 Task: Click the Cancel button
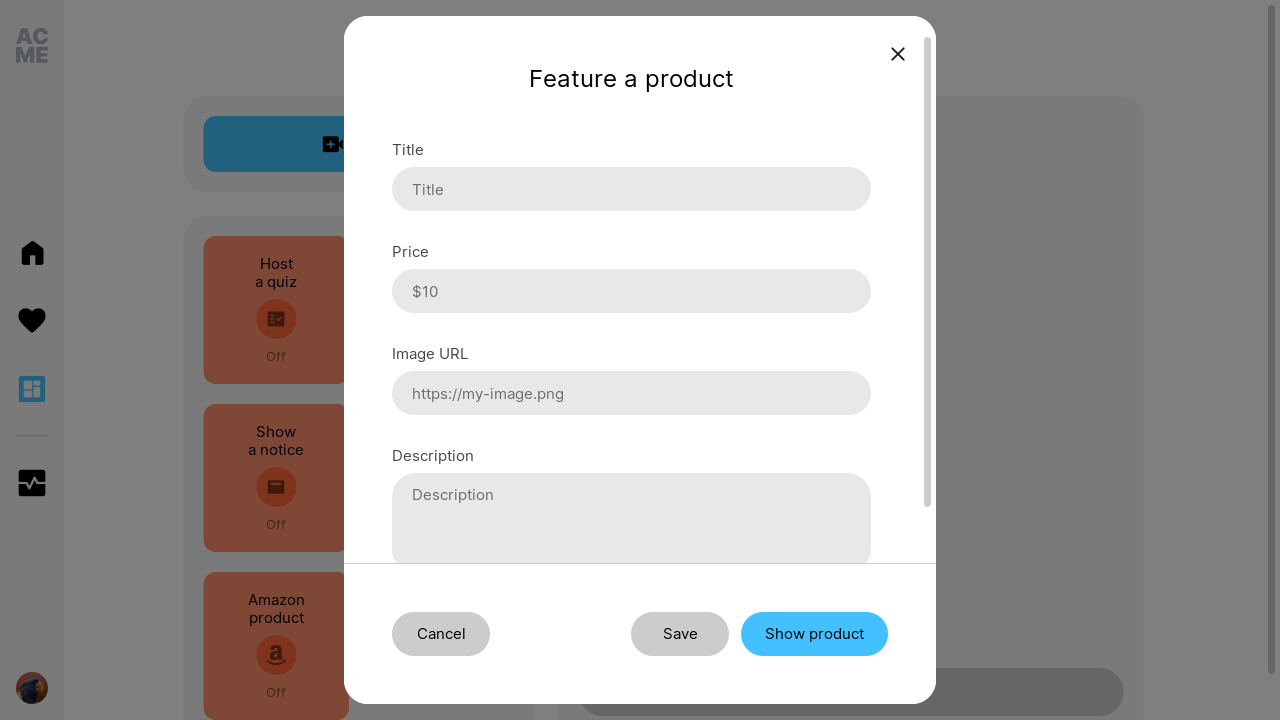tap(441, 634)
